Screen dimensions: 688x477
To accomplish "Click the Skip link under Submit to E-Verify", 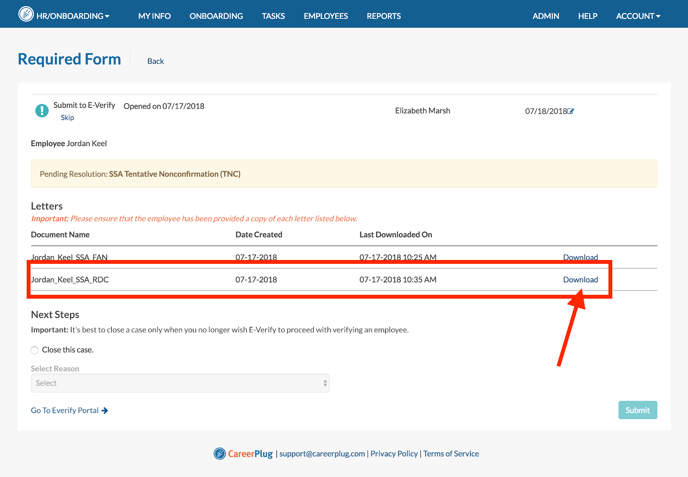I will pos(67,118).
